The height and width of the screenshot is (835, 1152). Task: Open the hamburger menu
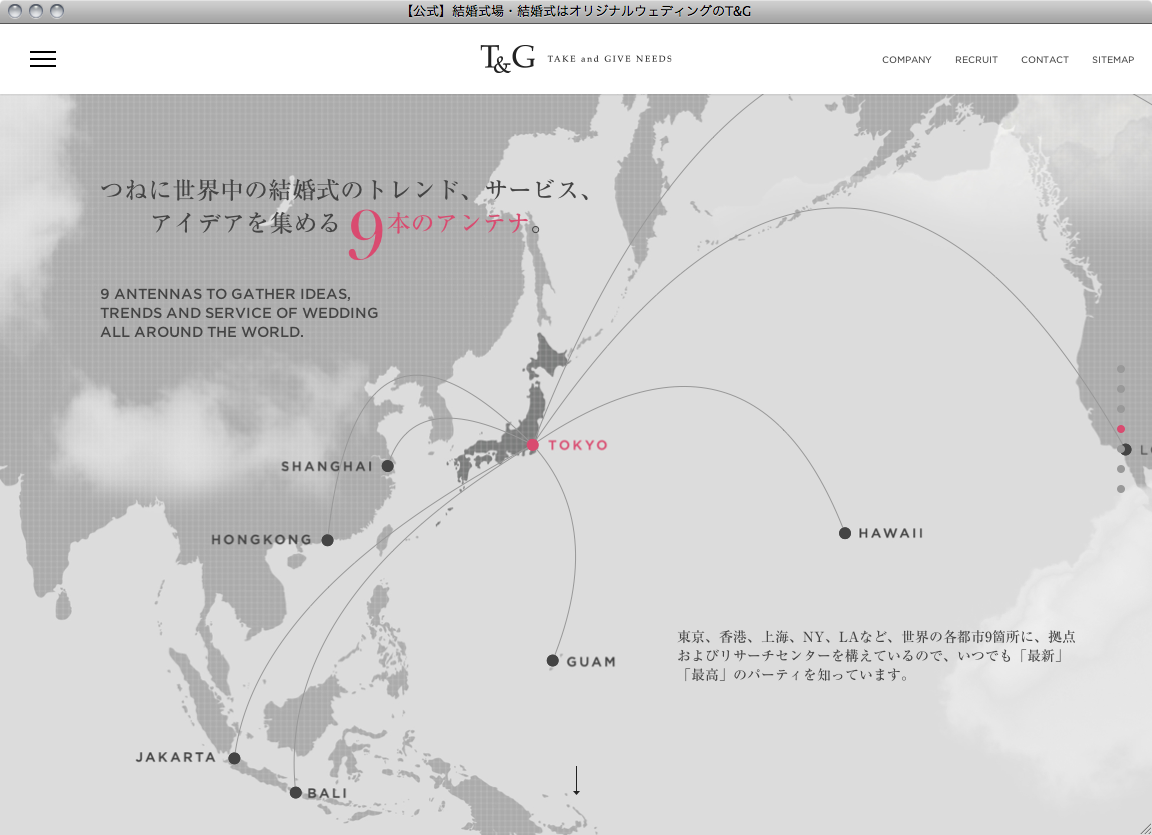43,59
